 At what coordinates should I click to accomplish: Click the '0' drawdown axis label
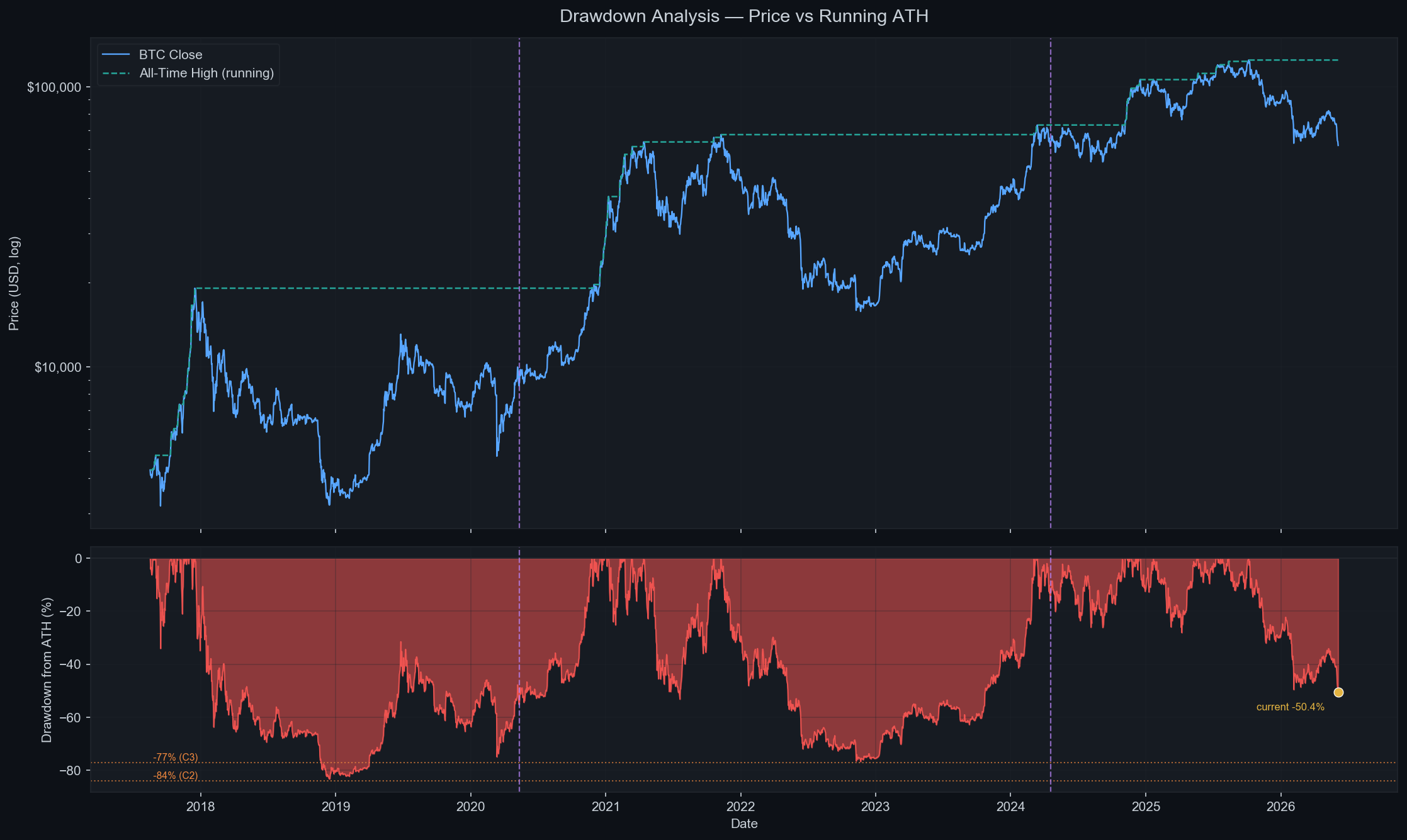click(x=78, y=559)
